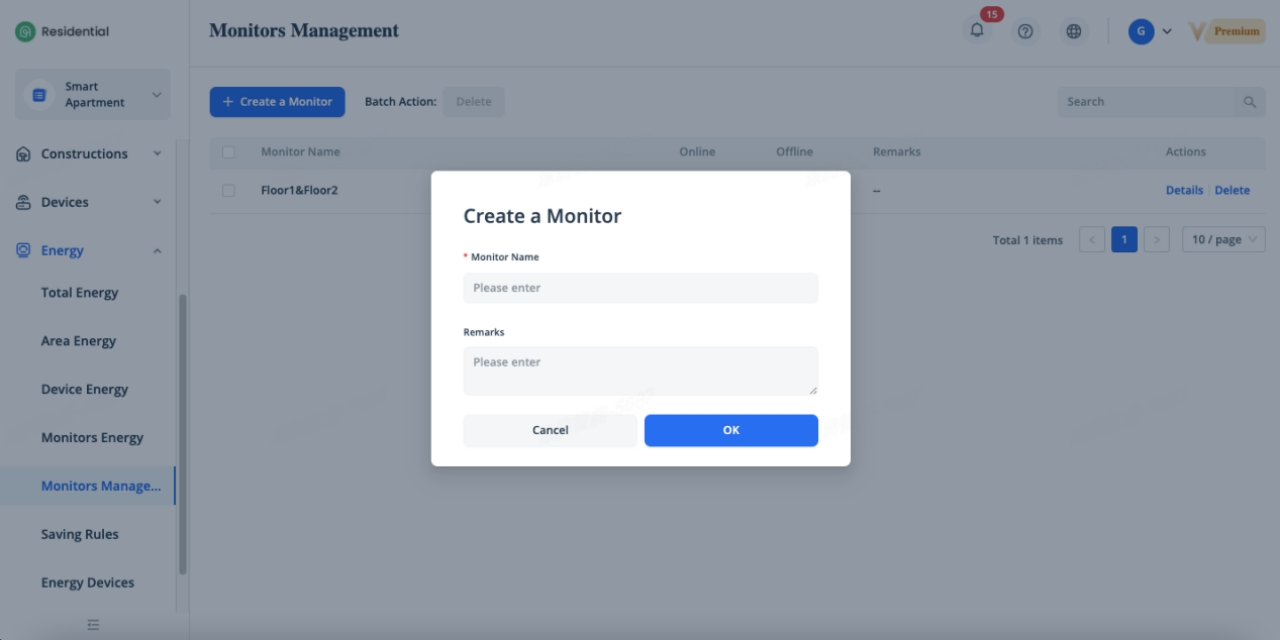
Task: Open Saving Rules in sidebar
Action: [80, 534]
